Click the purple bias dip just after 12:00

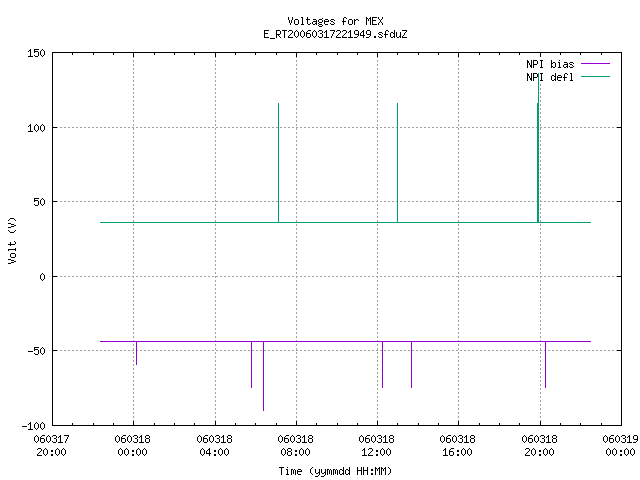coord(382,364)
